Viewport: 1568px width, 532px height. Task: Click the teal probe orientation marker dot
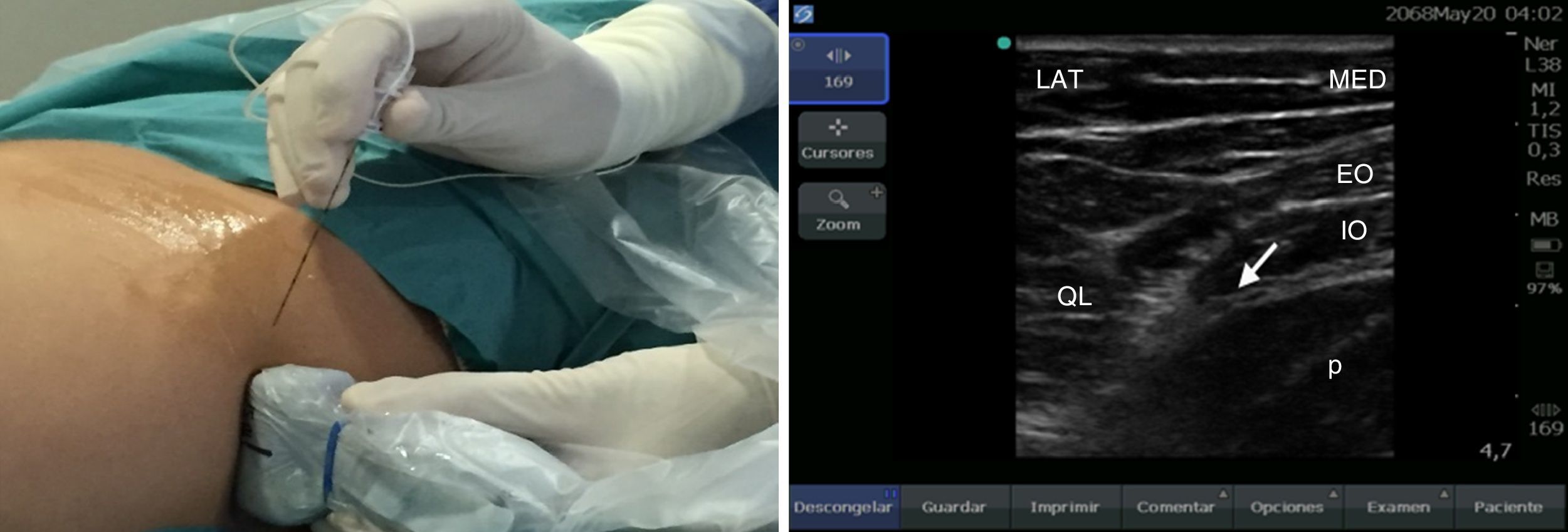1004,43
